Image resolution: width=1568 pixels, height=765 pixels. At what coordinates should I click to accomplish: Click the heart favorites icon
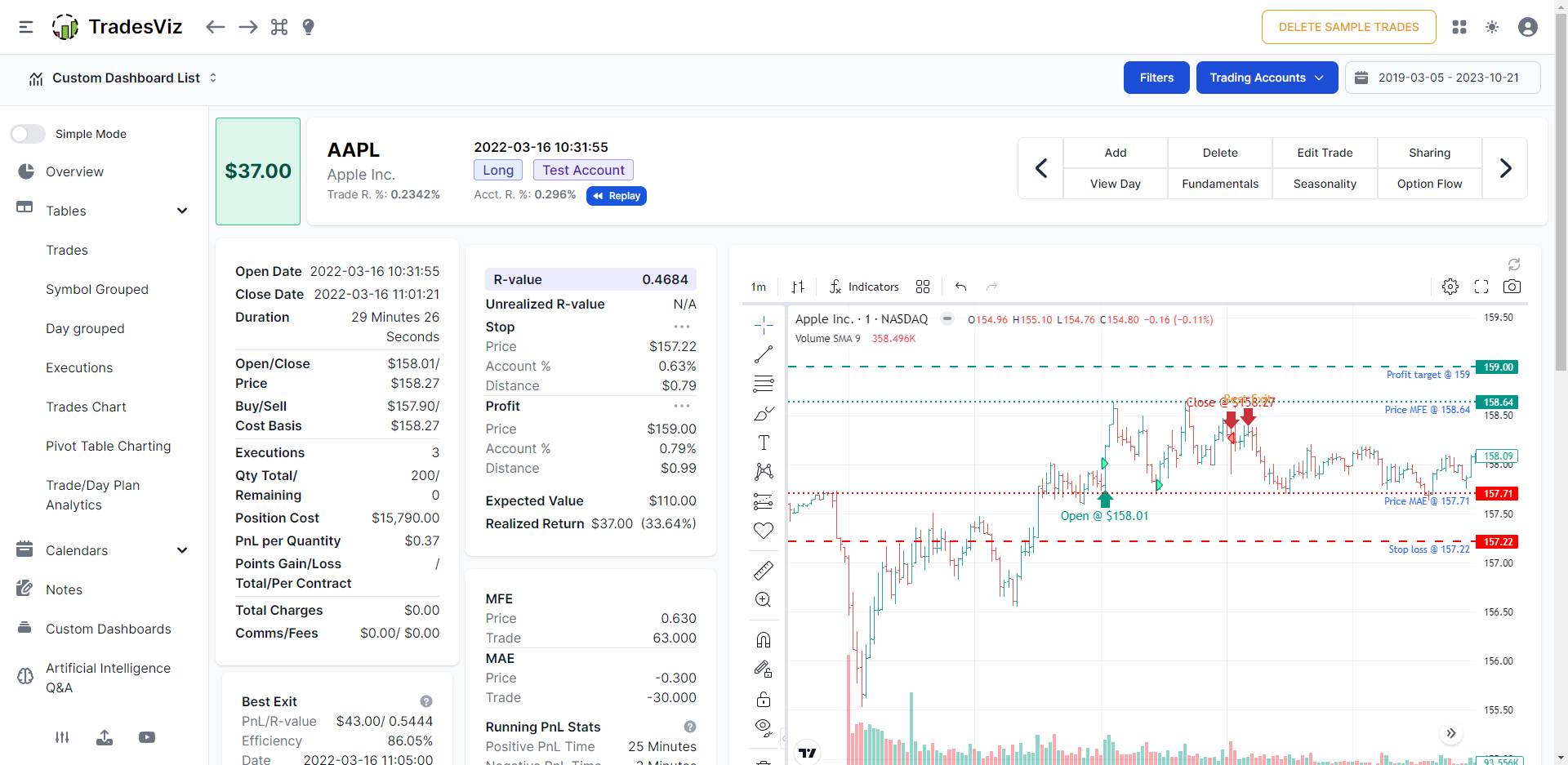coord(764,531)
